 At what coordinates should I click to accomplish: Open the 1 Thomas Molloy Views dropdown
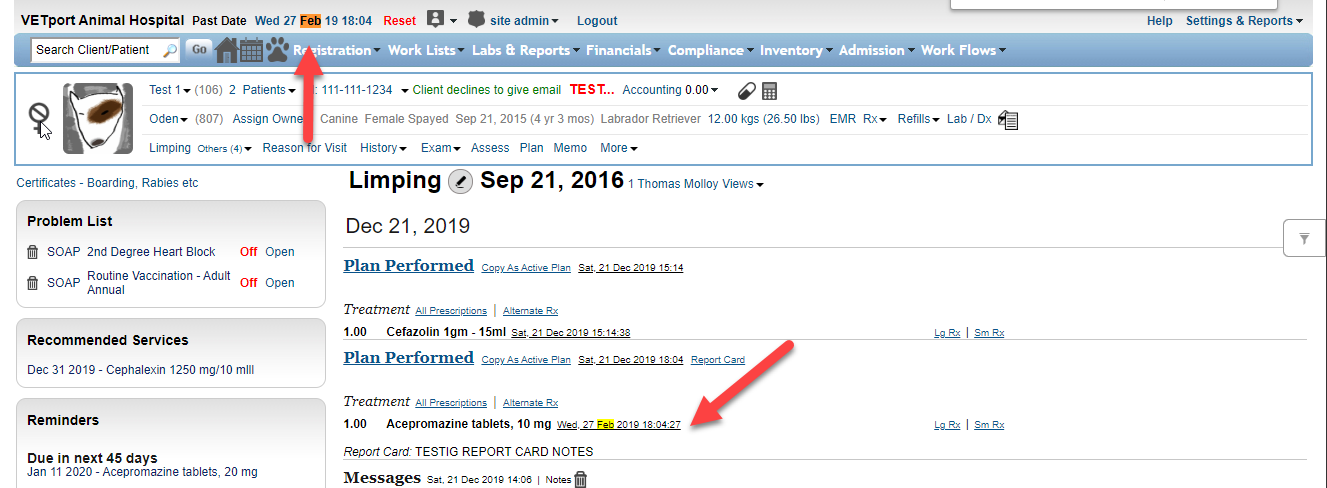click(x=696, y=184)
